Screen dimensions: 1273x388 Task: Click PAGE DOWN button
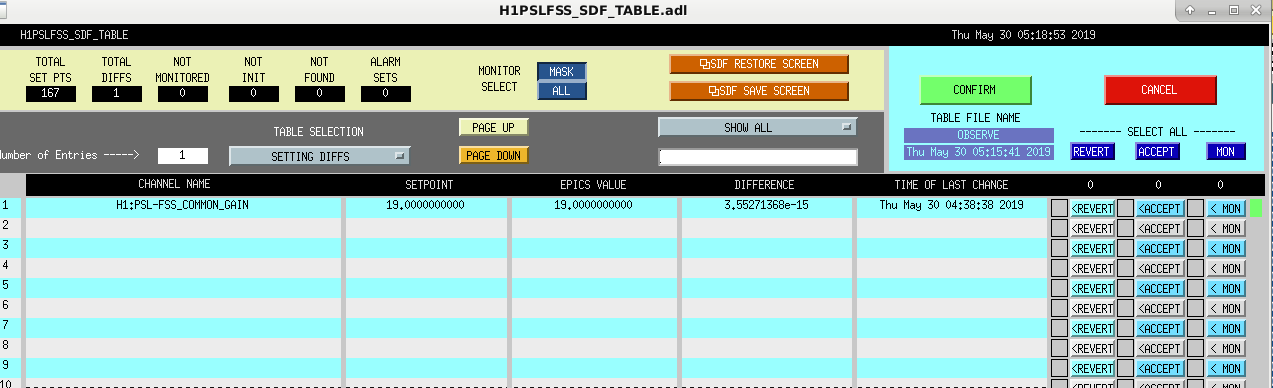(493, 156)
